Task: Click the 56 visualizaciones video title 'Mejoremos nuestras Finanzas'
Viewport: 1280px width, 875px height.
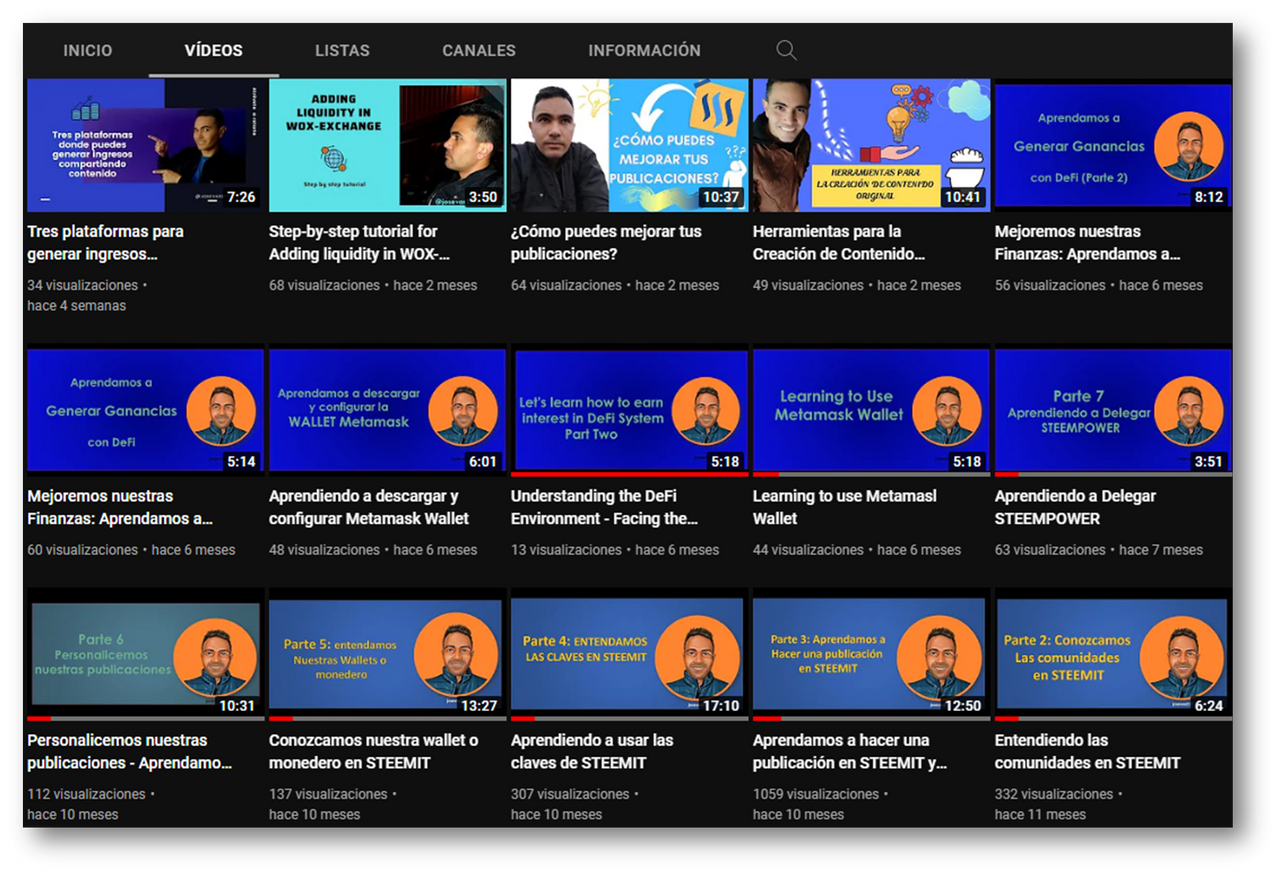Action: 1088,243
